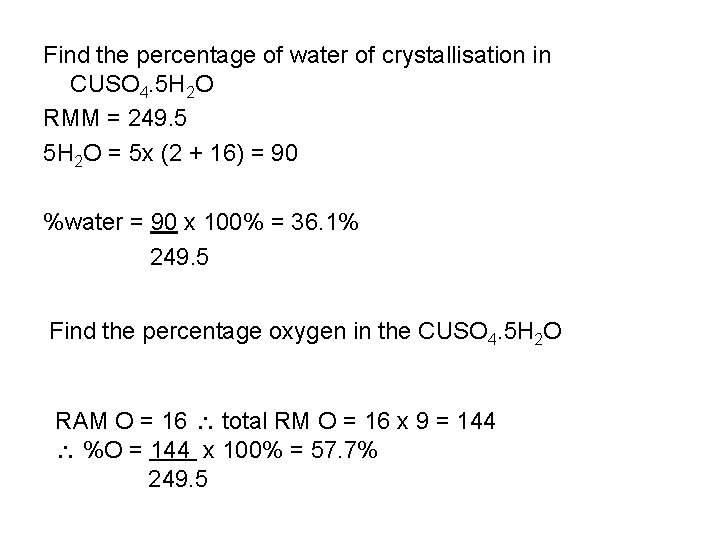Screen dimensions: 720x540
Task: Select the 57.7% result
Action: 344,450
